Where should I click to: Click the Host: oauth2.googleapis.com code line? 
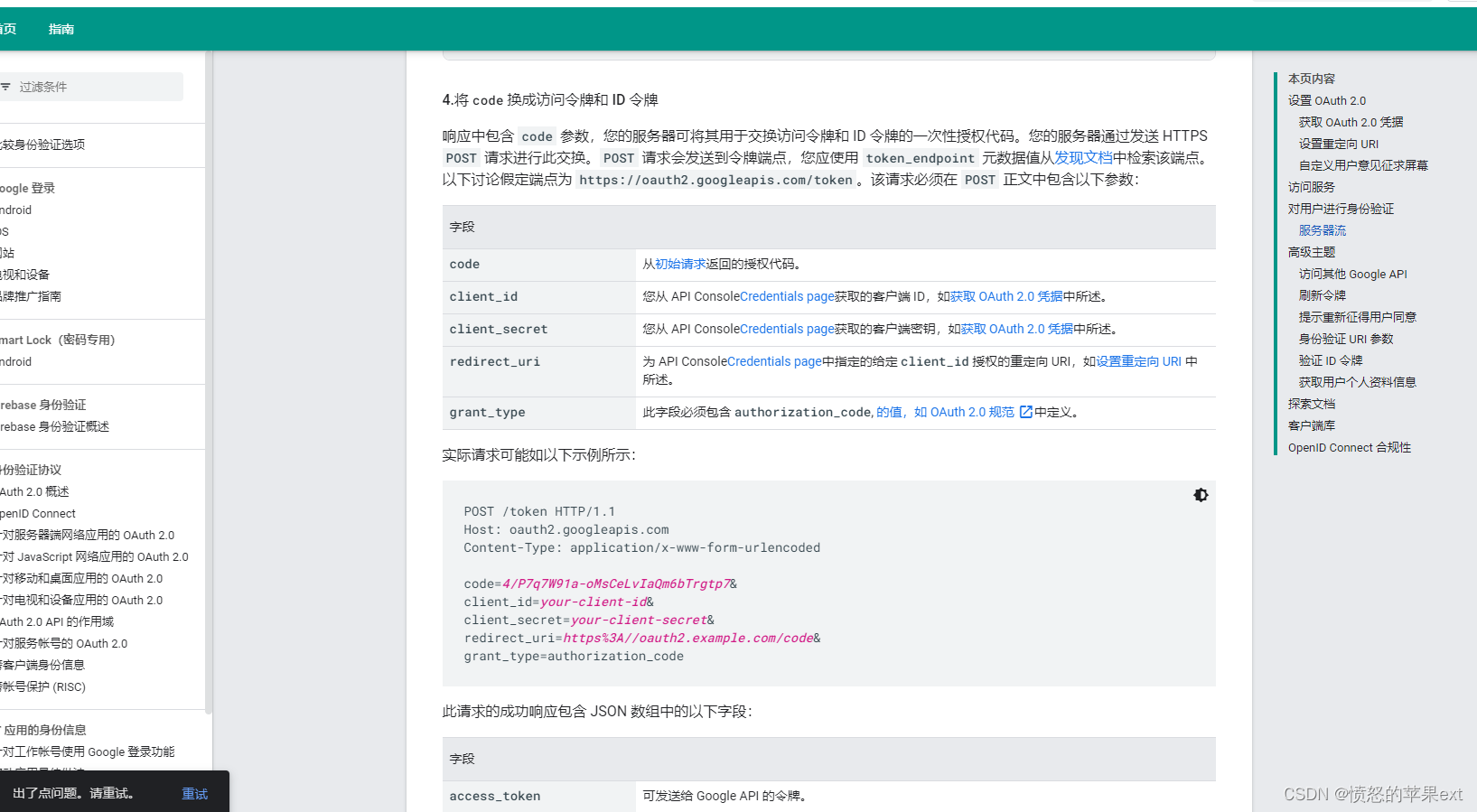[566, 529]
